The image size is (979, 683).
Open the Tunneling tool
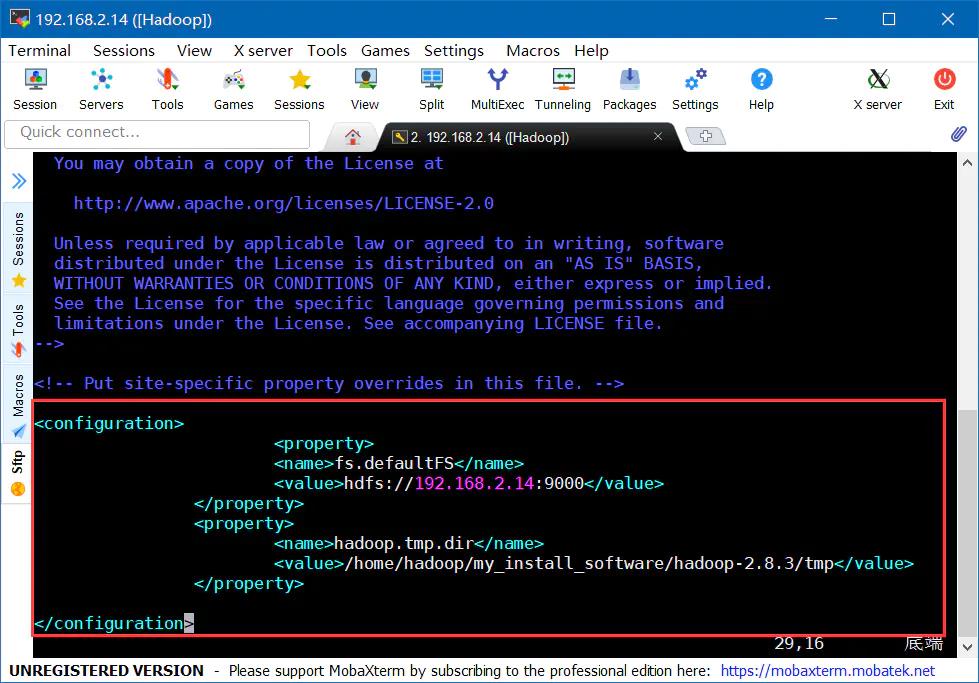[x=563, y=88]
